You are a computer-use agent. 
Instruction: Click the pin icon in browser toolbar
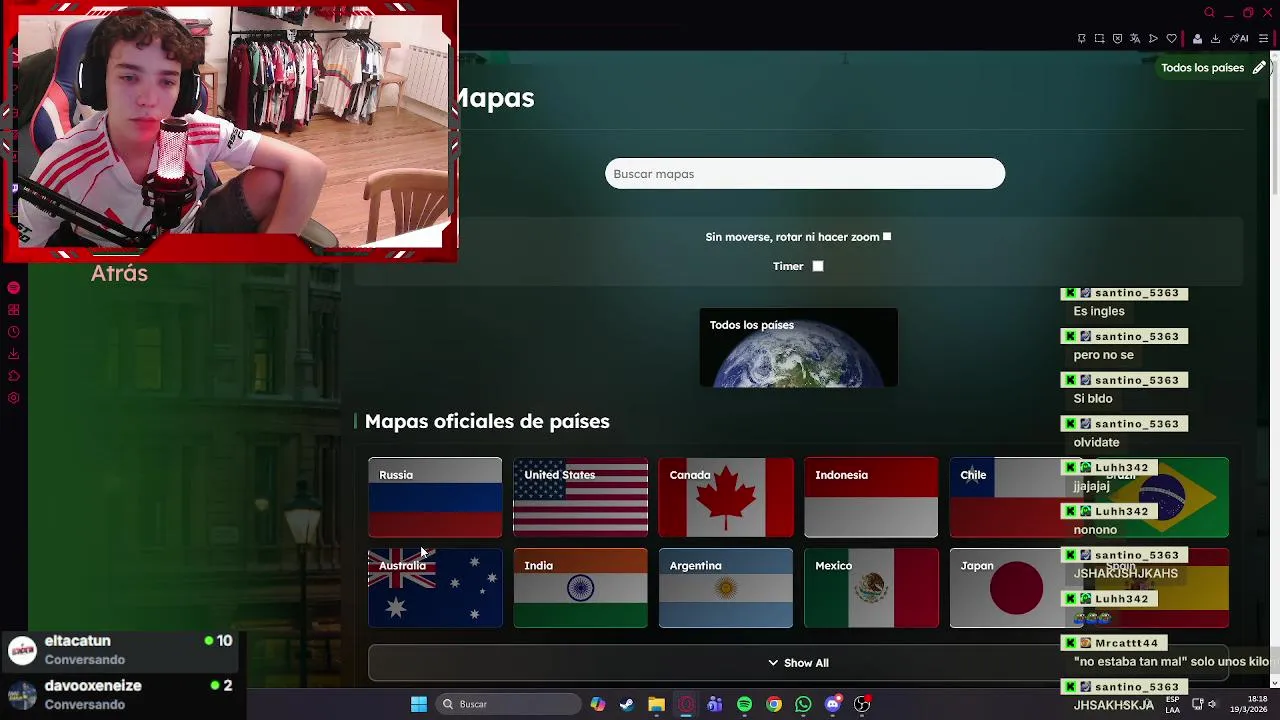click(x=1081, y=39)
